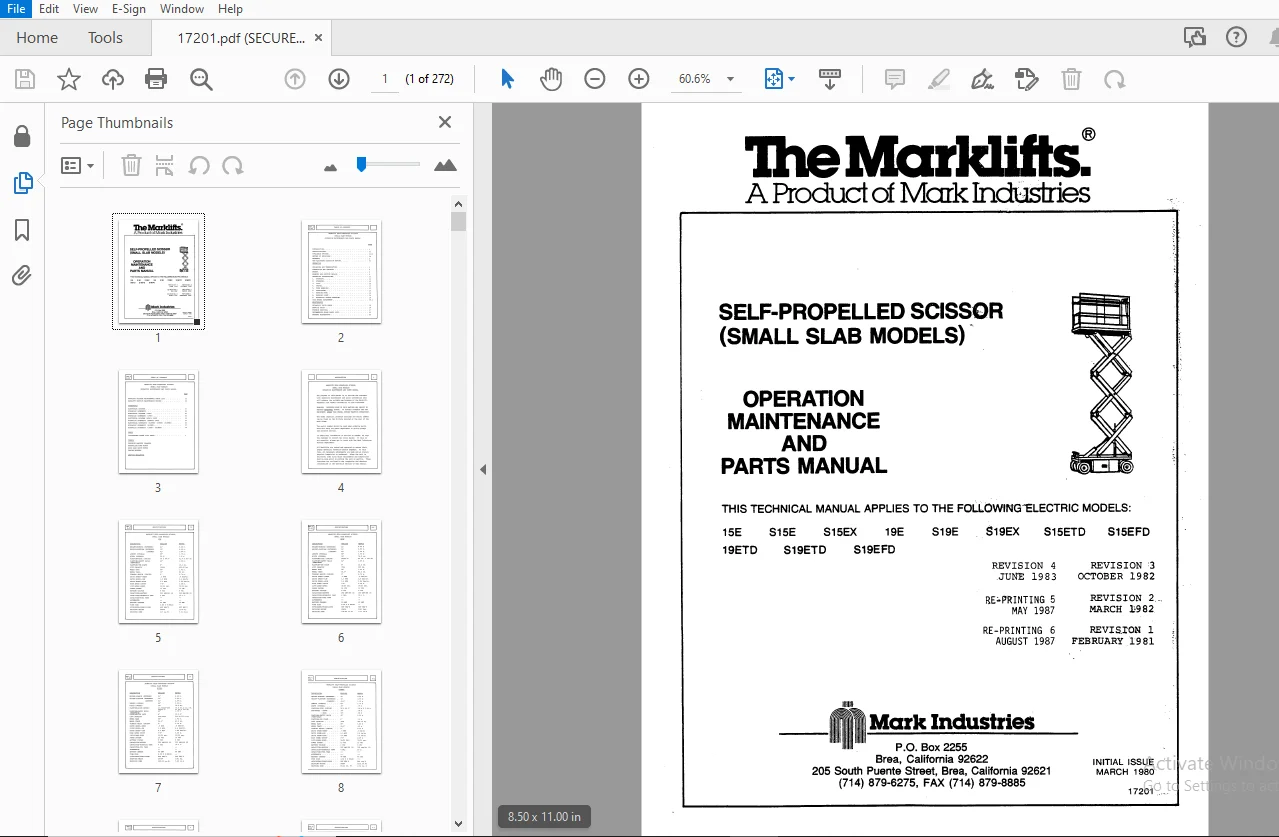Viewport: 1279px width, 837px height.
Task: Reduce thumbnail size small mountains icon
Action: [x=331, y=167]
